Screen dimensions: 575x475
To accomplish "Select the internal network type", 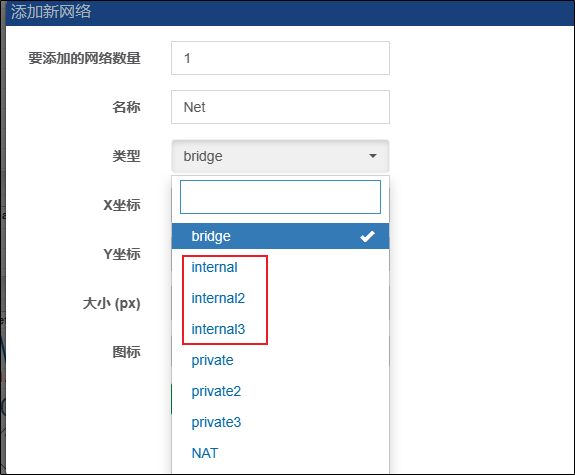I will [x=280, y=267].
